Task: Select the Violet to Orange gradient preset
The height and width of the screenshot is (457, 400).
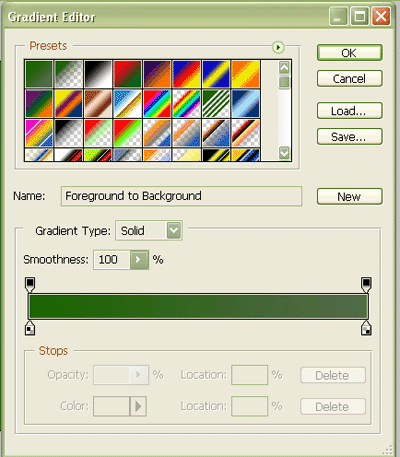Action: [x=157, y=74]
